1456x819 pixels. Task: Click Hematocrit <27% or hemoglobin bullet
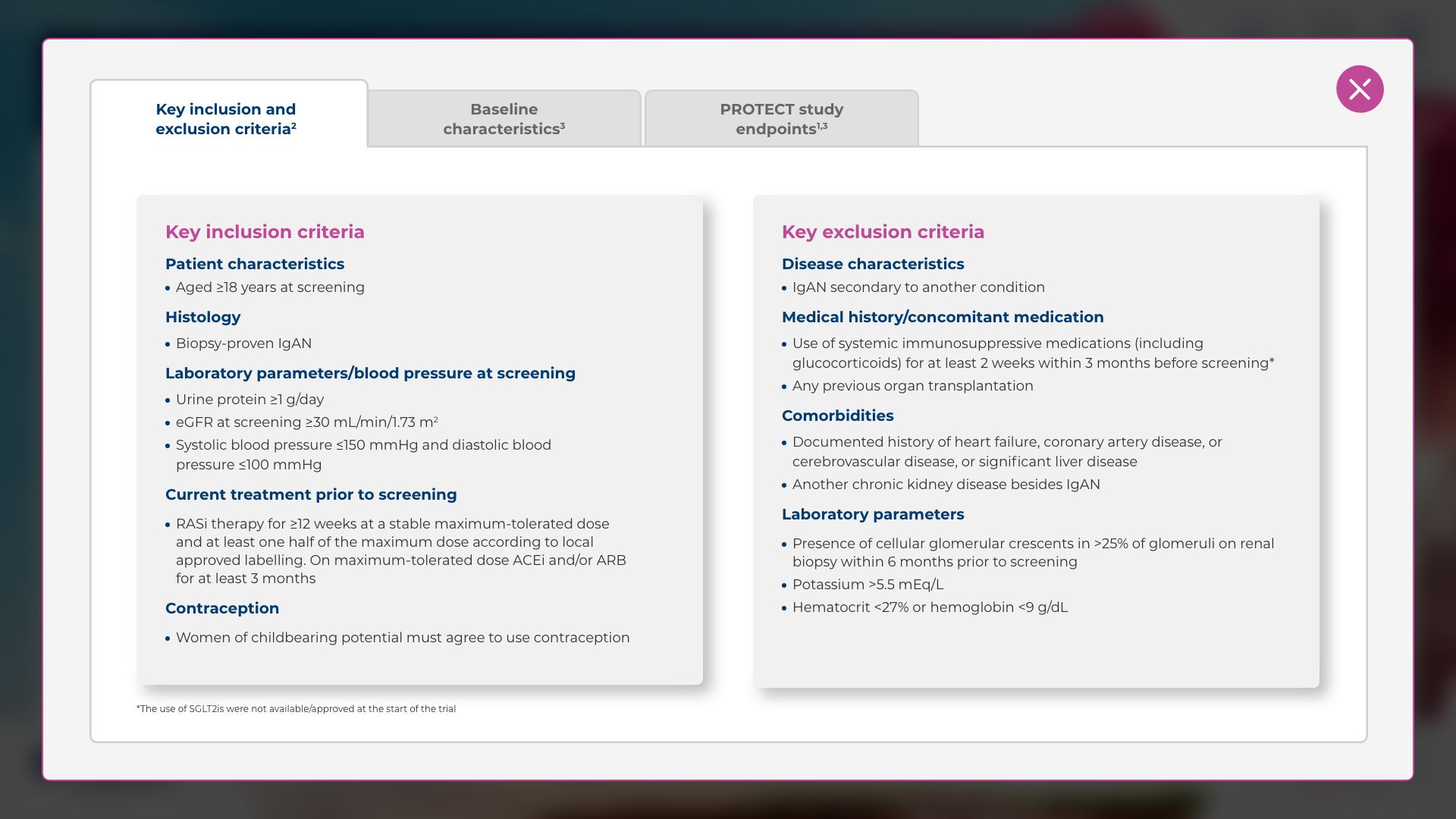(930, 607)
